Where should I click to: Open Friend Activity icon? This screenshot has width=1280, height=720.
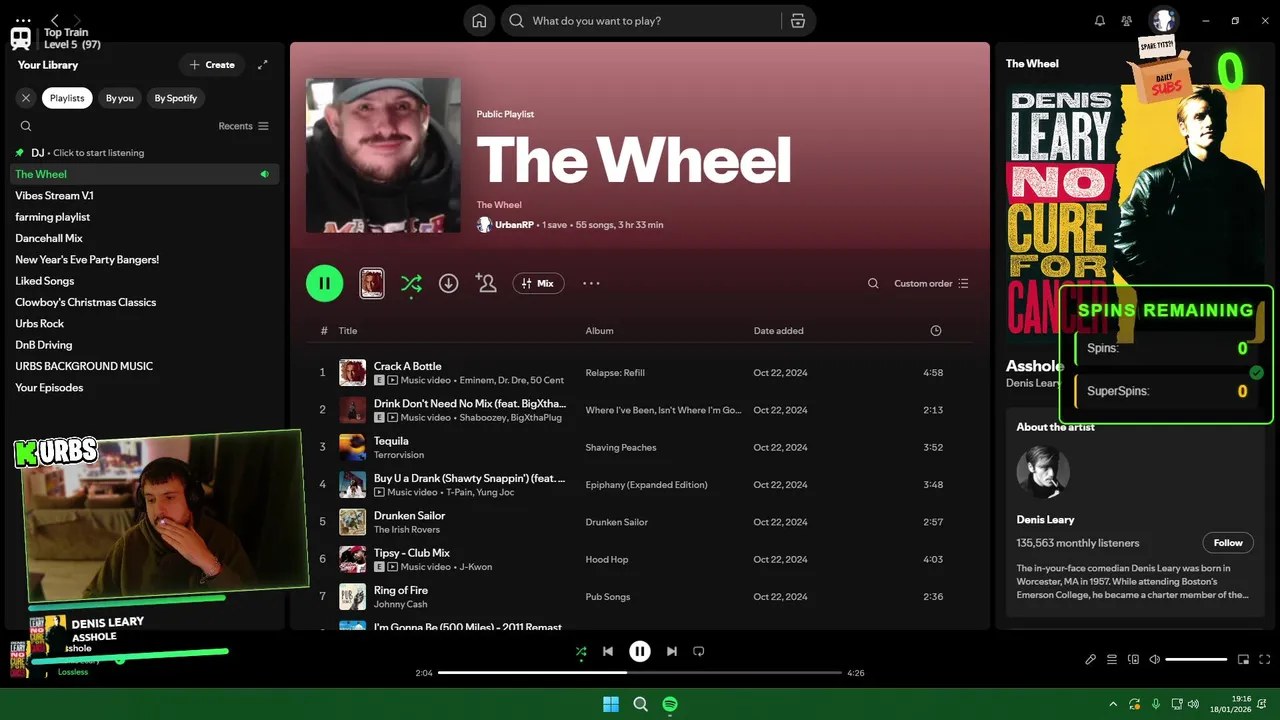1127,21
